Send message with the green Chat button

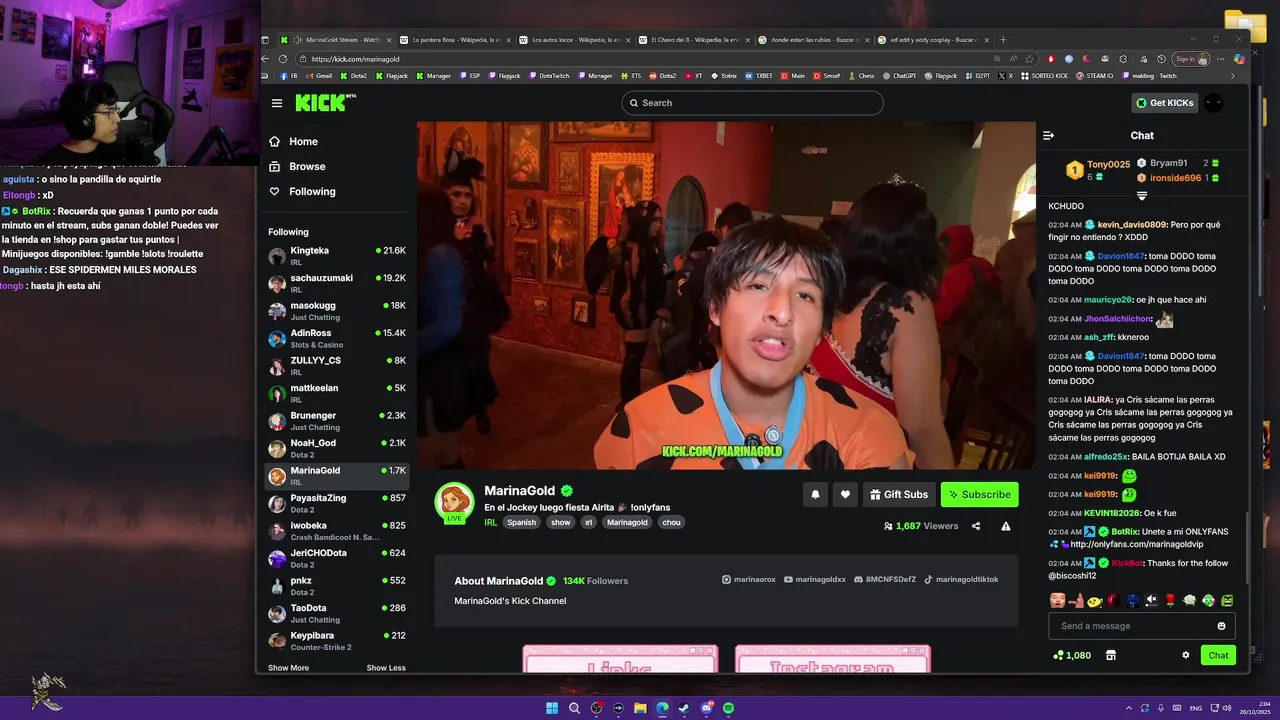(1218, 655)
